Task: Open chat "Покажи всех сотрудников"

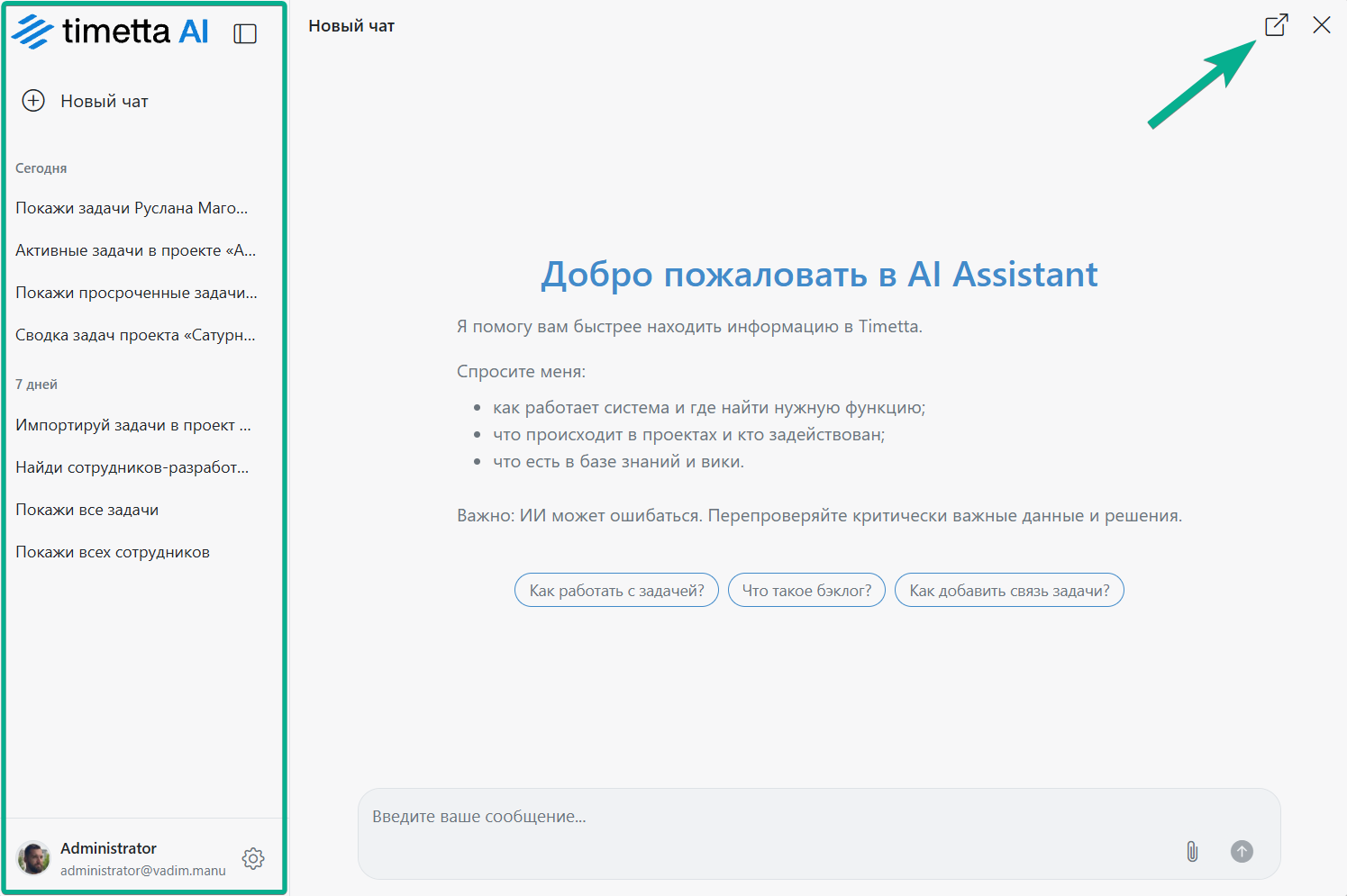Action: coord(113,552)
